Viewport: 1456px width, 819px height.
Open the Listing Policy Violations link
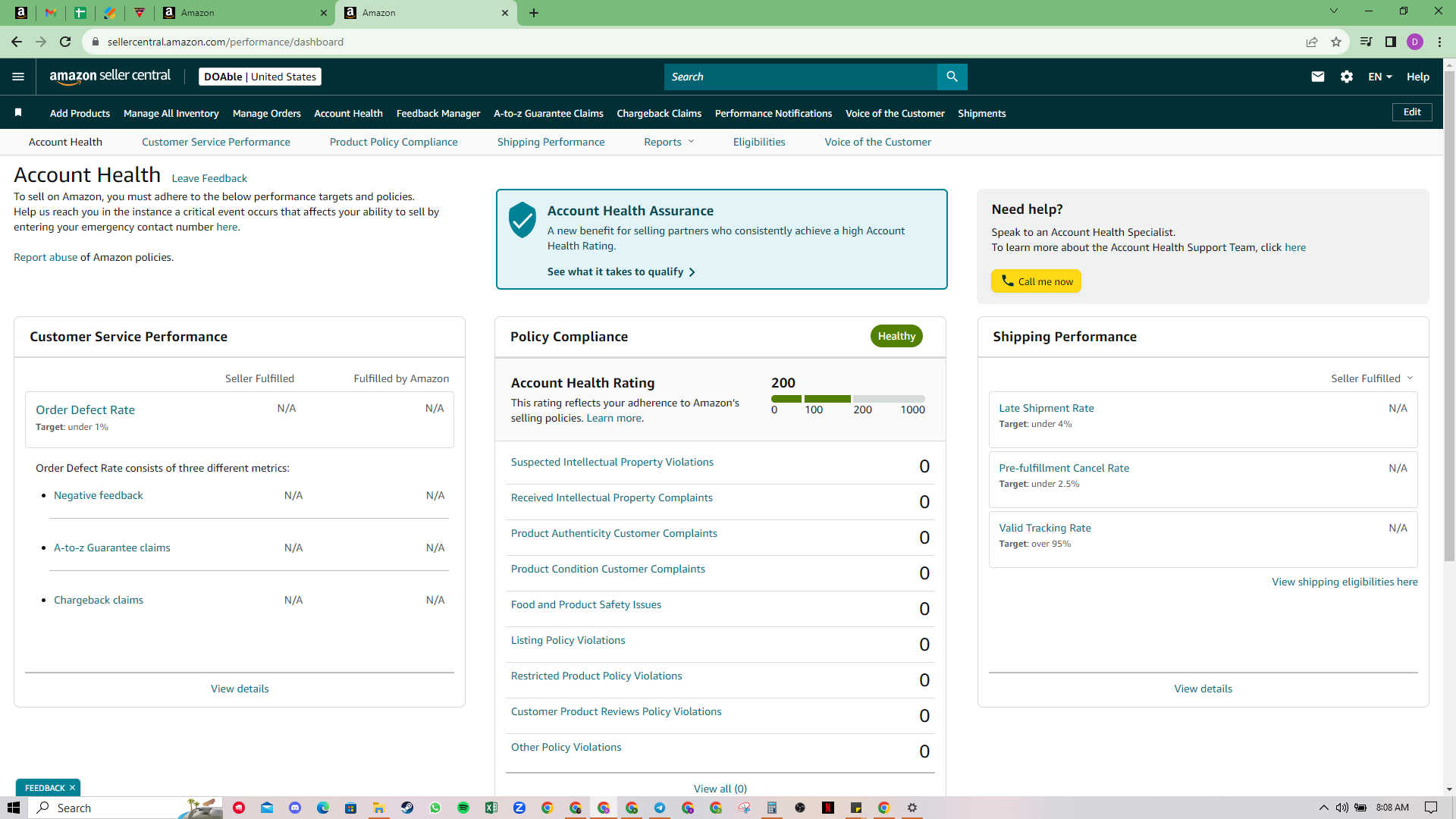pos(568,640)
